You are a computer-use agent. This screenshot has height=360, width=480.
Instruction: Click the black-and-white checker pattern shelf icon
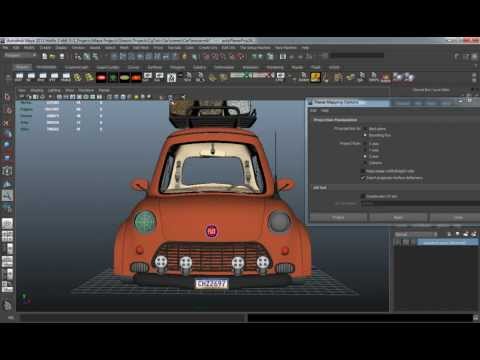[x=171, y=78]
